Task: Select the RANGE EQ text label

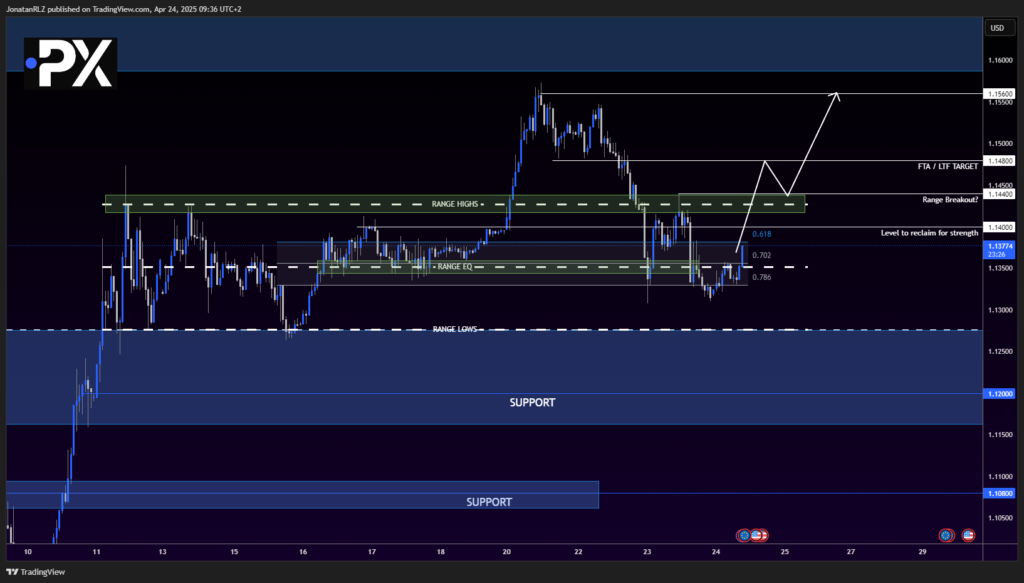Action: click(x=456, y=267)
